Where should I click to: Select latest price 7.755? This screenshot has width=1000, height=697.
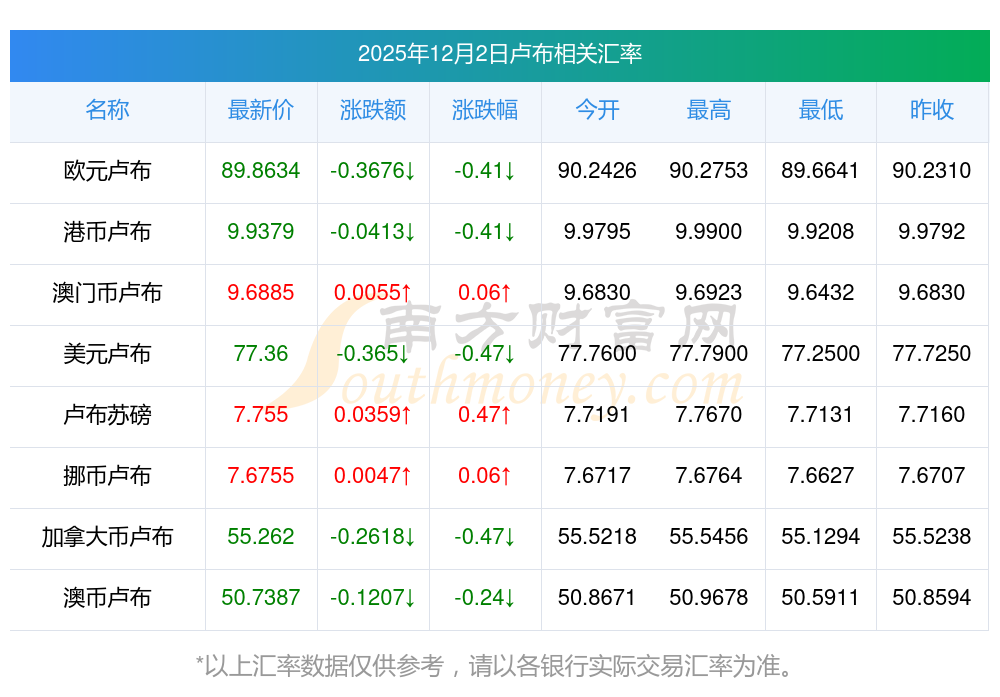point(261,415)
